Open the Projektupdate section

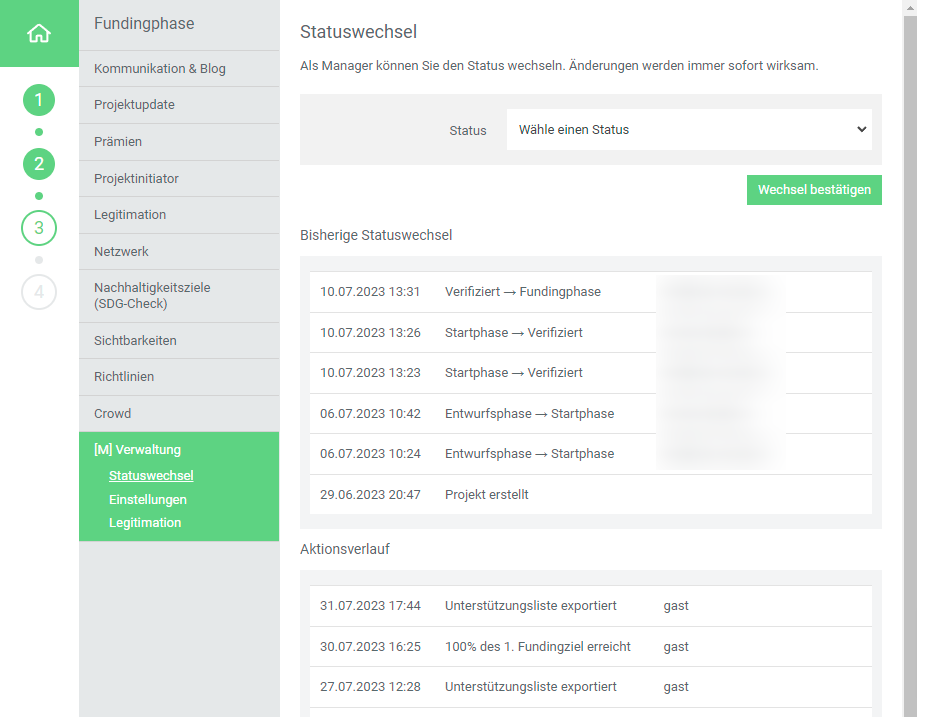coord(135,105)
